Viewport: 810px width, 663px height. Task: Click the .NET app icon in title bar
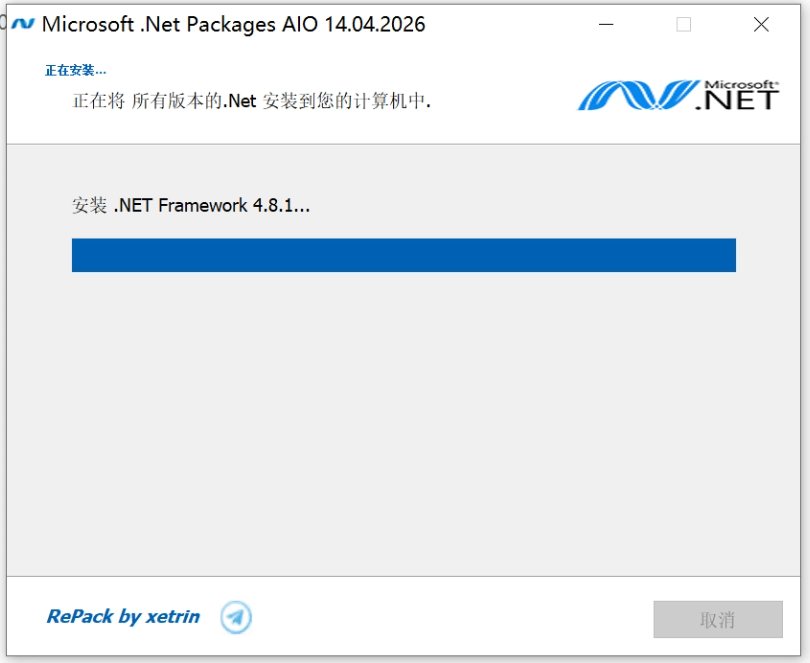pyautogui.click(x=23, y=24)
